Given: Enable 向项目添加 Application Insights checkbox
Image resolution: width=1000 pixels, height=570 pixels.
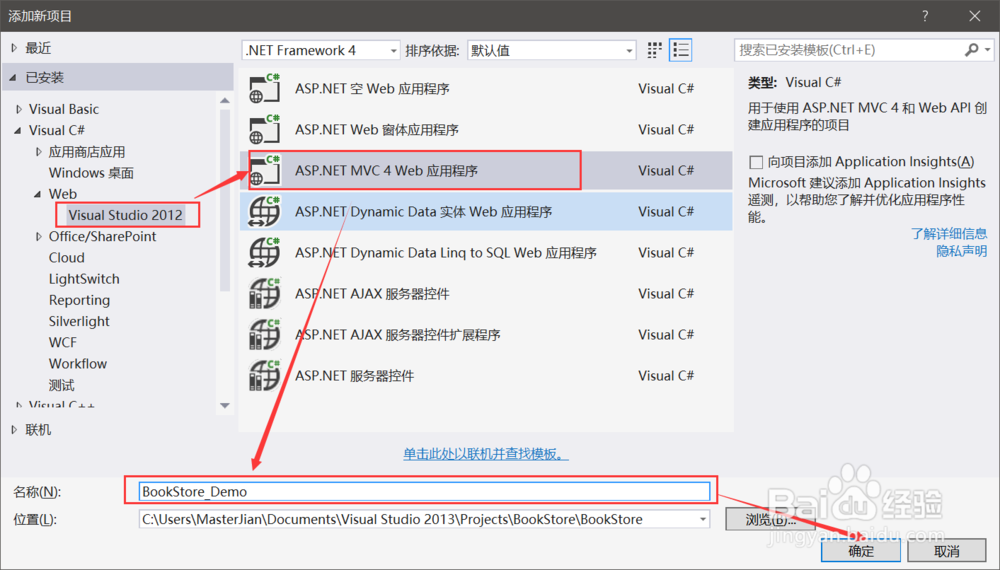Looking at the screenshot, I should 756,162.
